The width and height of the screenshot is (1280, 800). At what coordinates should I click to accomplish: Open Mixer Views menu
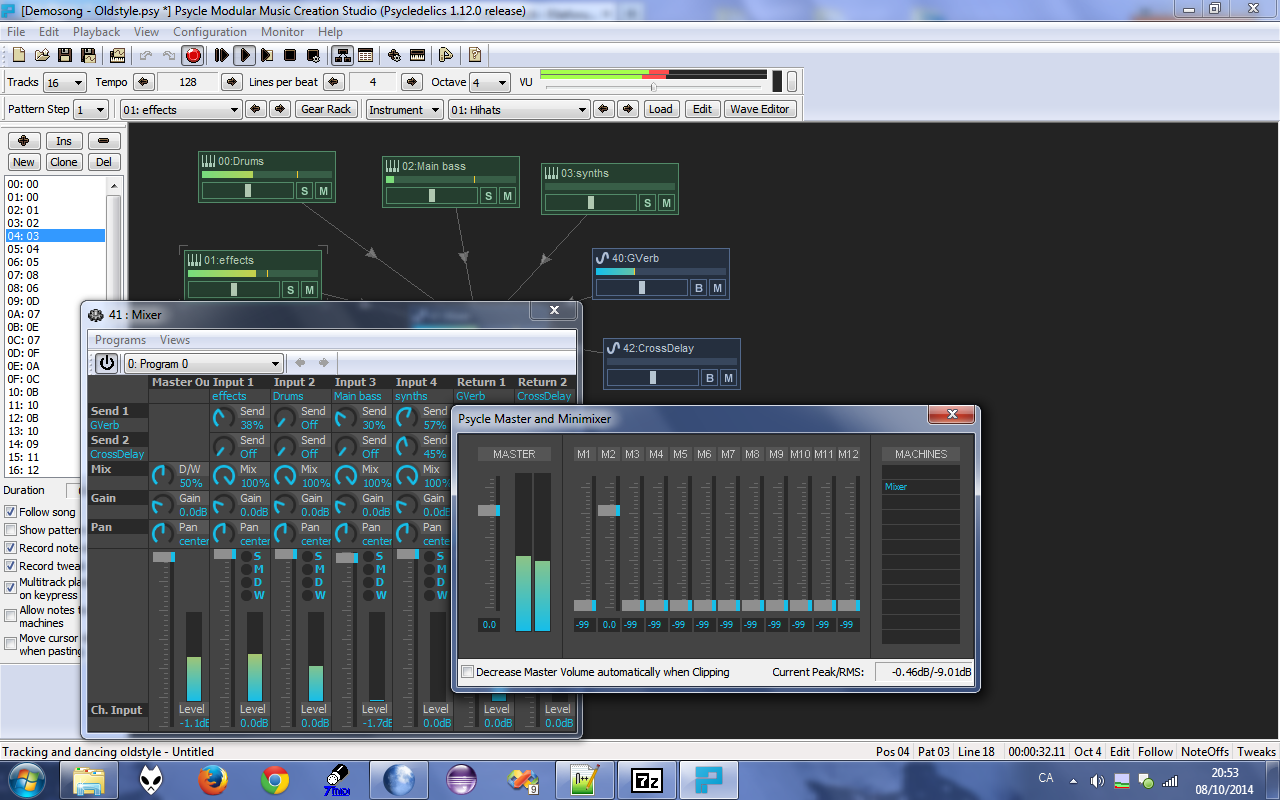[x=175, y=340]
